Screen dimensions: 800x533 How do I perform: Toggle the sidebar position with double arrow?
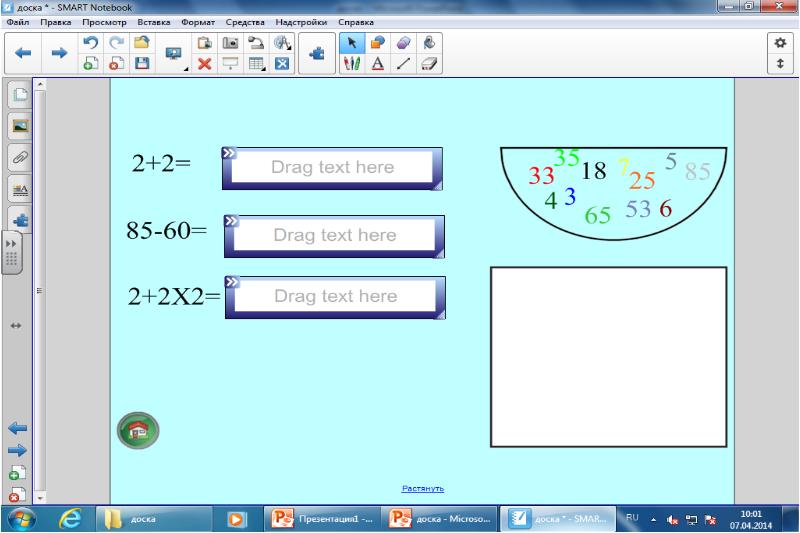pyautogui.click(x=15, y=326)
